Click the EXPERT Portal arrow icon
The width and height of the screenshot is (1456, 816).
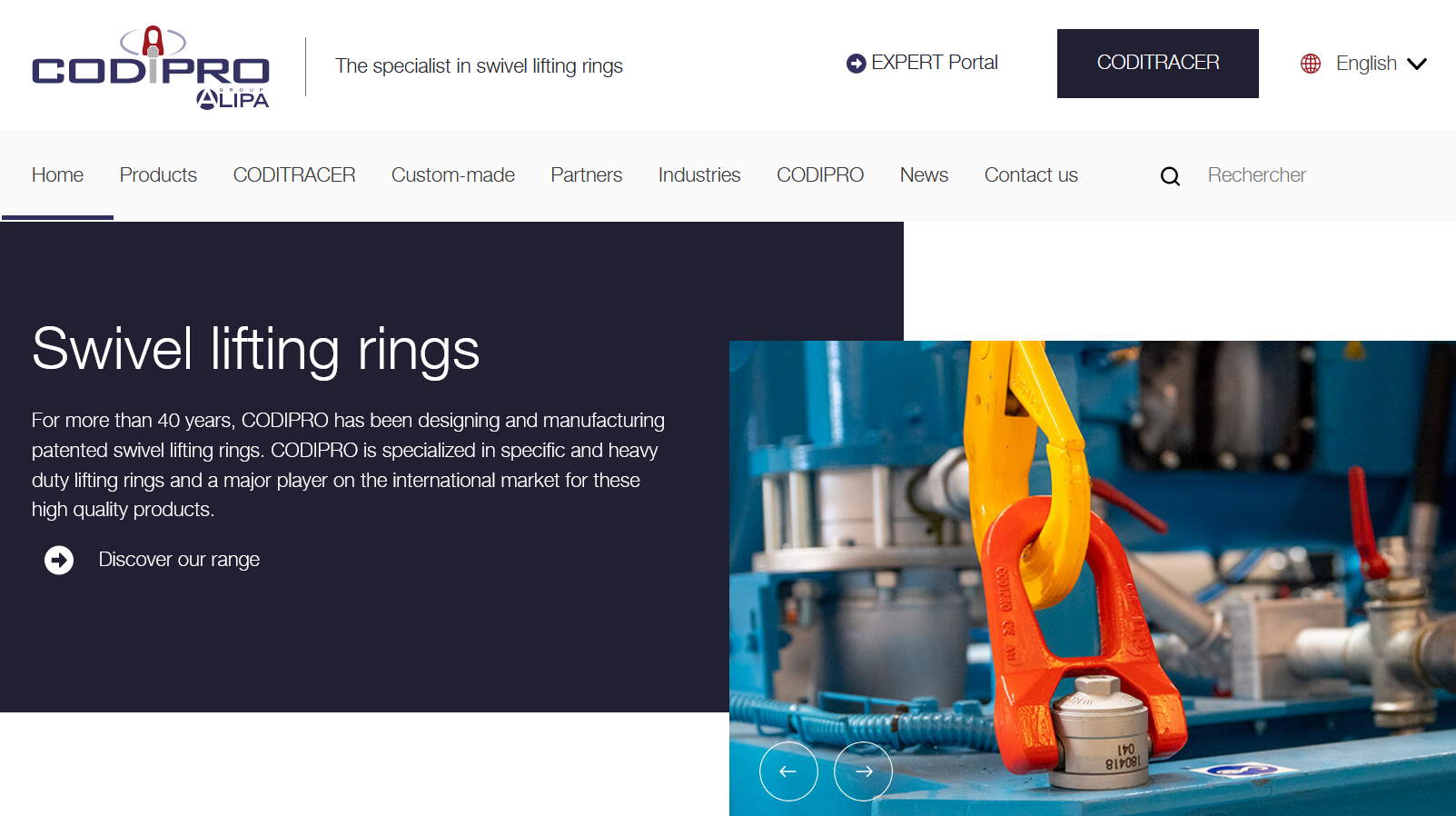click(856, 64)
